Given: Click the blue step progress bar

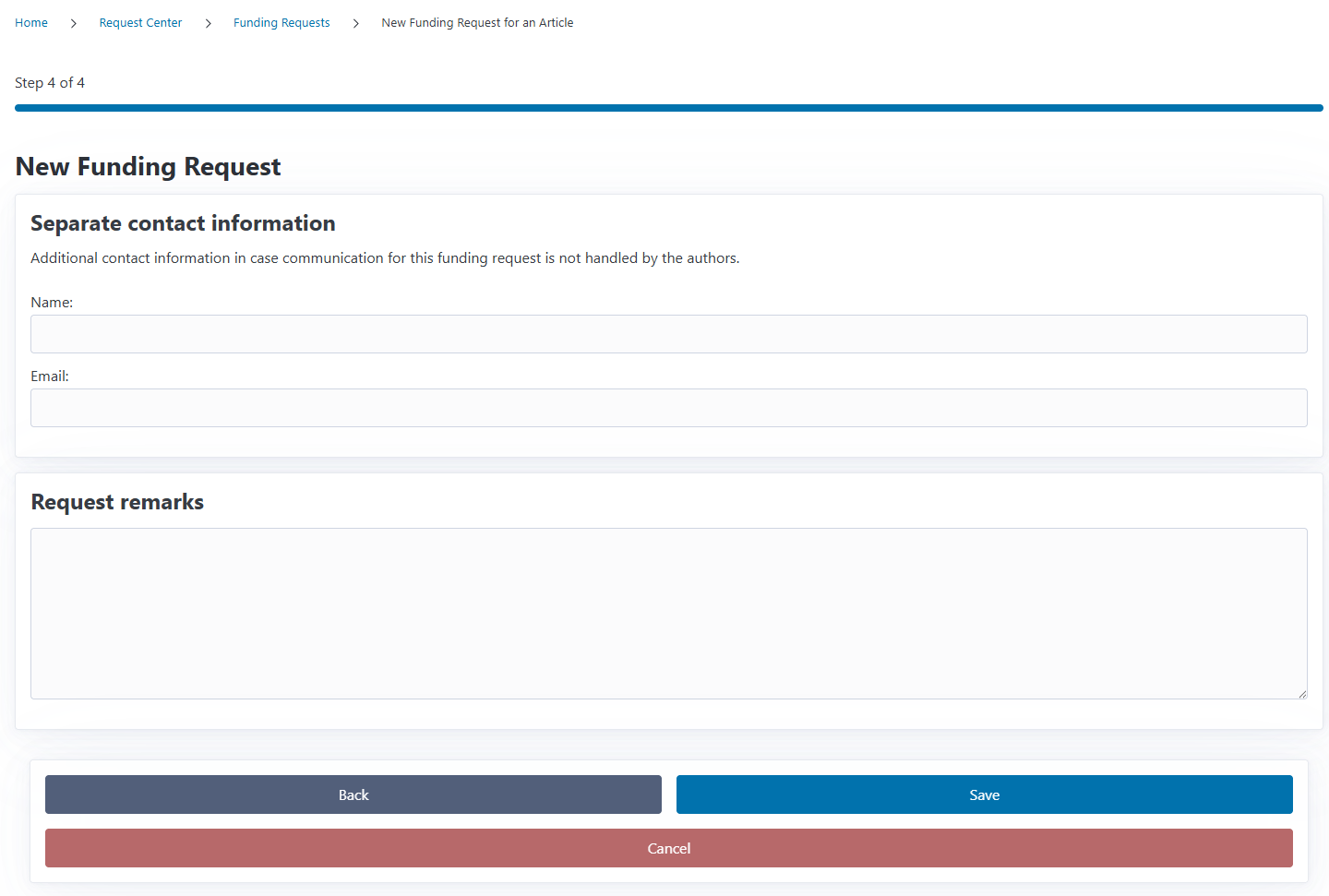Looking at the screenshot, I should point(668,108).
